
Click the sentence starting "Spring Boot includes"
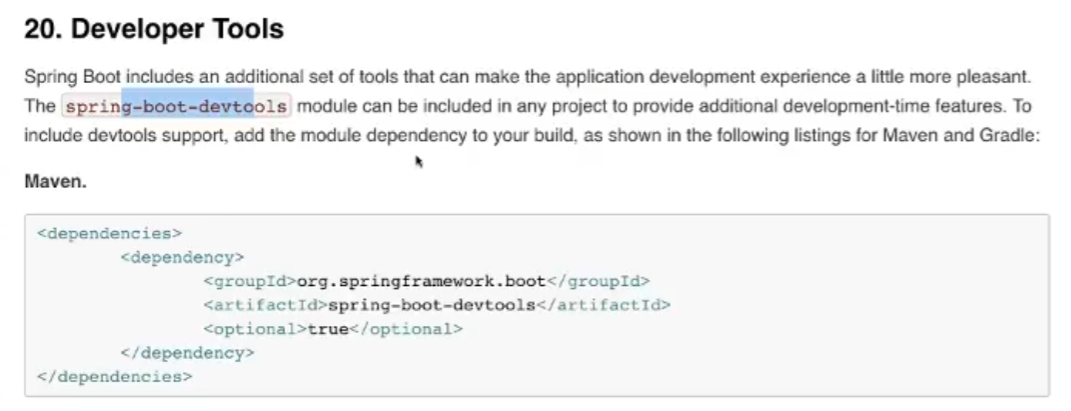click(527, 77)
